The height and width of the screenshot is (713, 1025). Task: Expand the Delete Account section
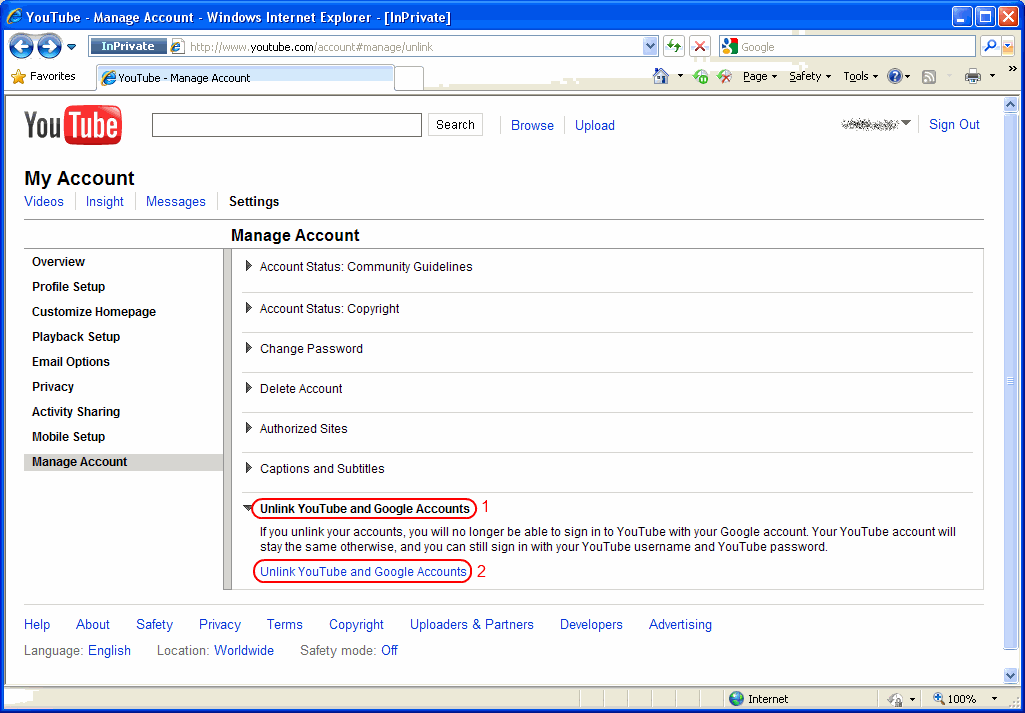coord(294,388)
